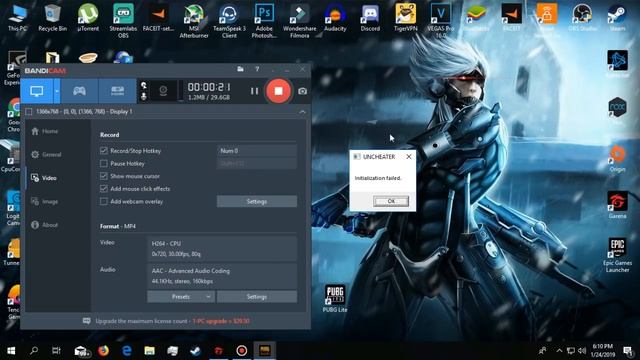Open Video settings section
Image resolution: width=640 pixels, height=360 pixels.
click(44, 178)
